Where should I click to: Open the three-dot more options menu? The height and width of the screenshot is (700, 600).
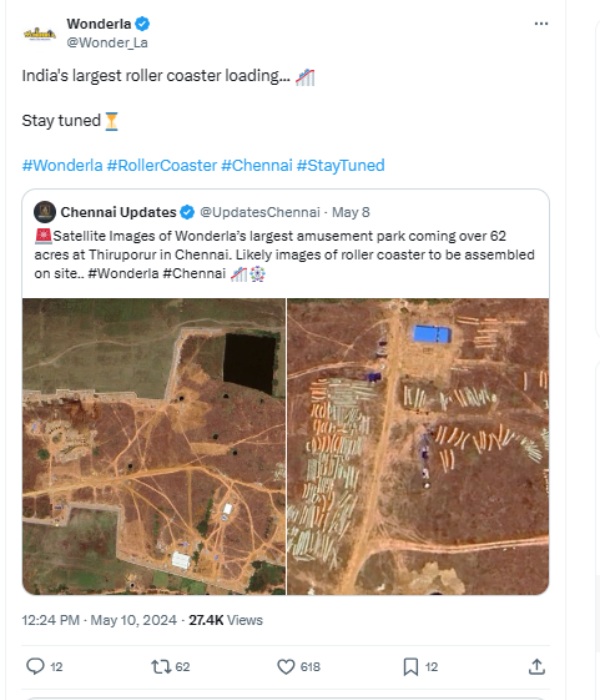click(x=541, y=23)
